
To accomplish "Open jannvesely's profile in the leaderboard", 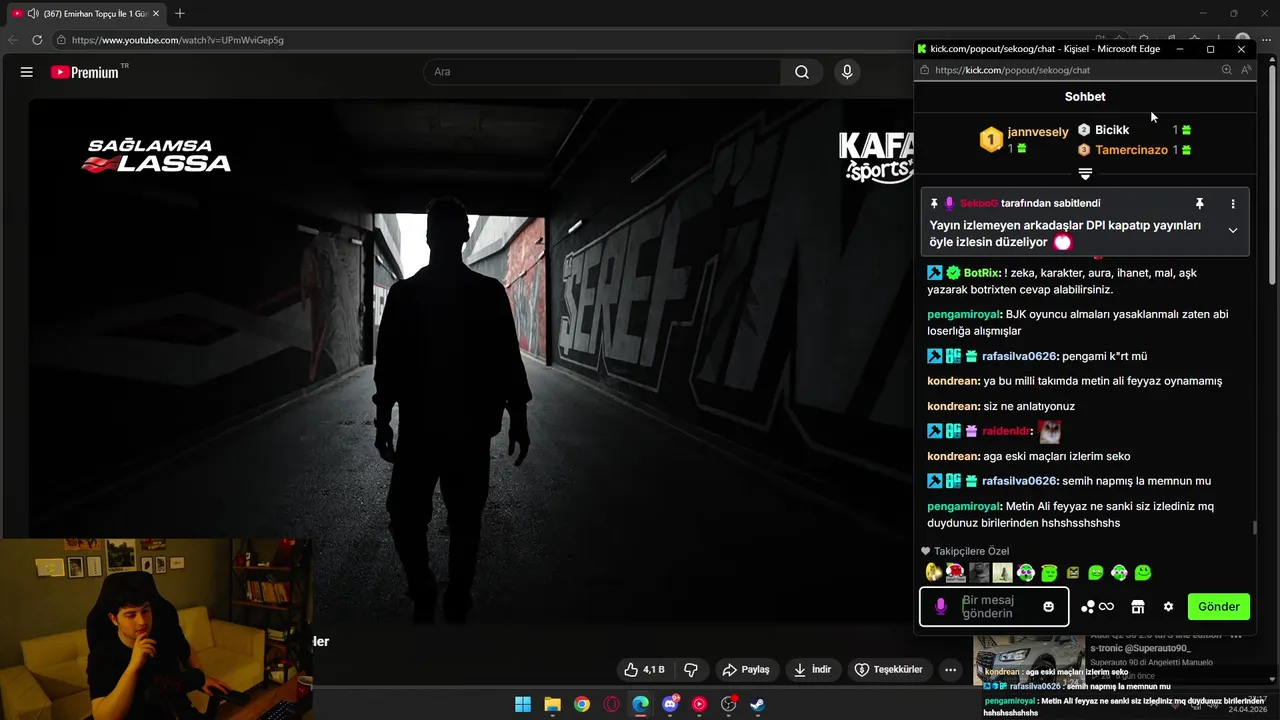I will click(x=1038, y=132).
